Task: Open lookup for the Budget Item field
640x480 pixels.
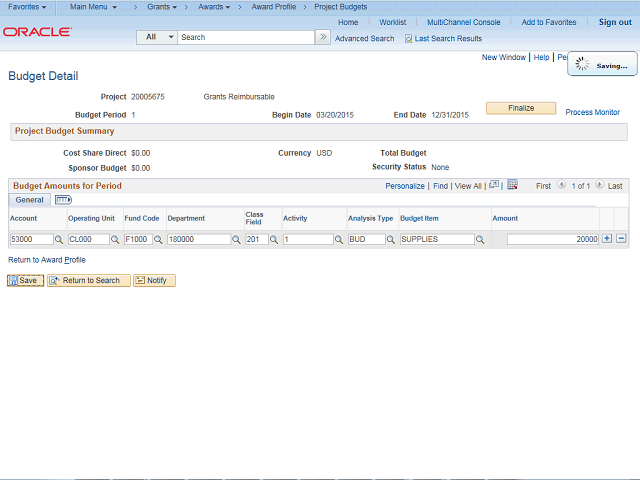Action: (x=480, y=240)
